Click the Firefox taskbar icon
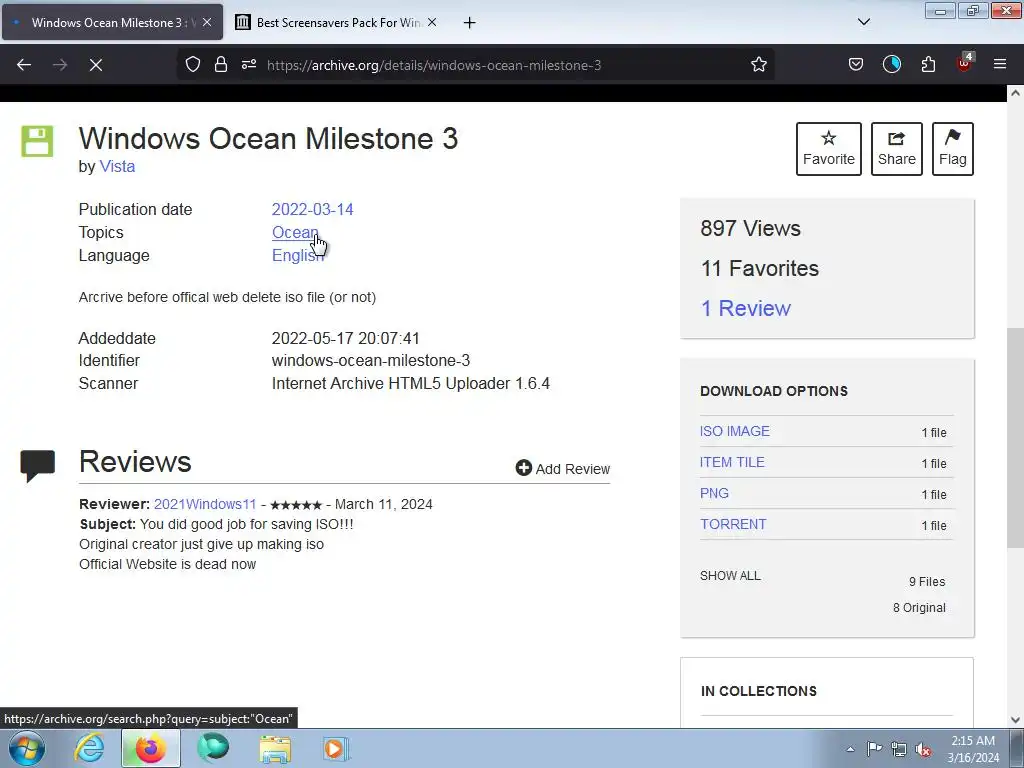The height and width of the screenshot is (768, 1024). click(x=151, y=748)
